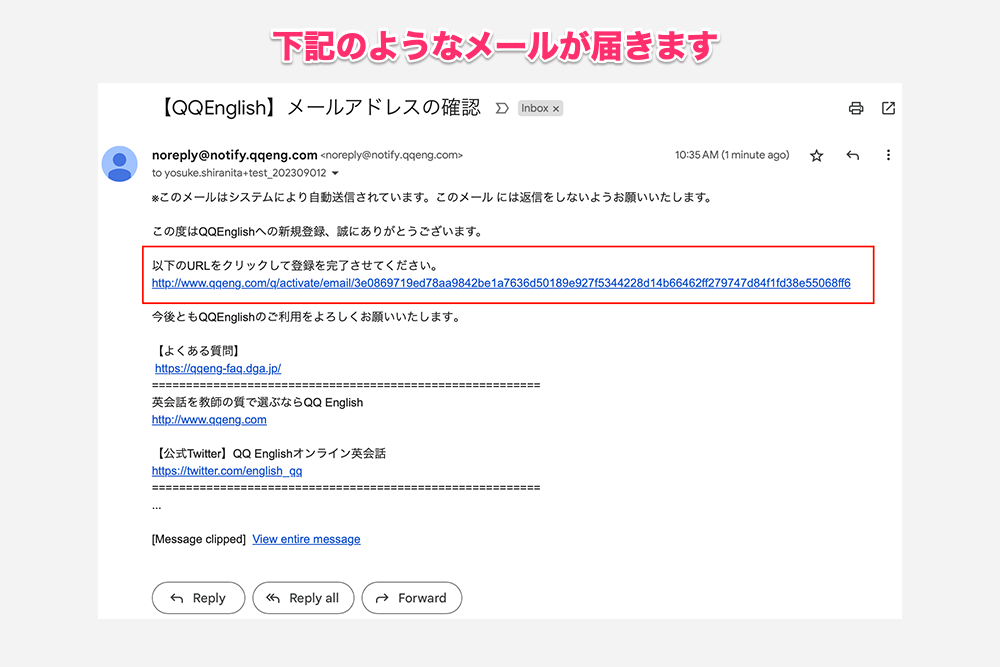
Task: Click the line 英会話を教師の質で選ぶならQQ English
Action: pyautogui.click(x=258, y=402)
